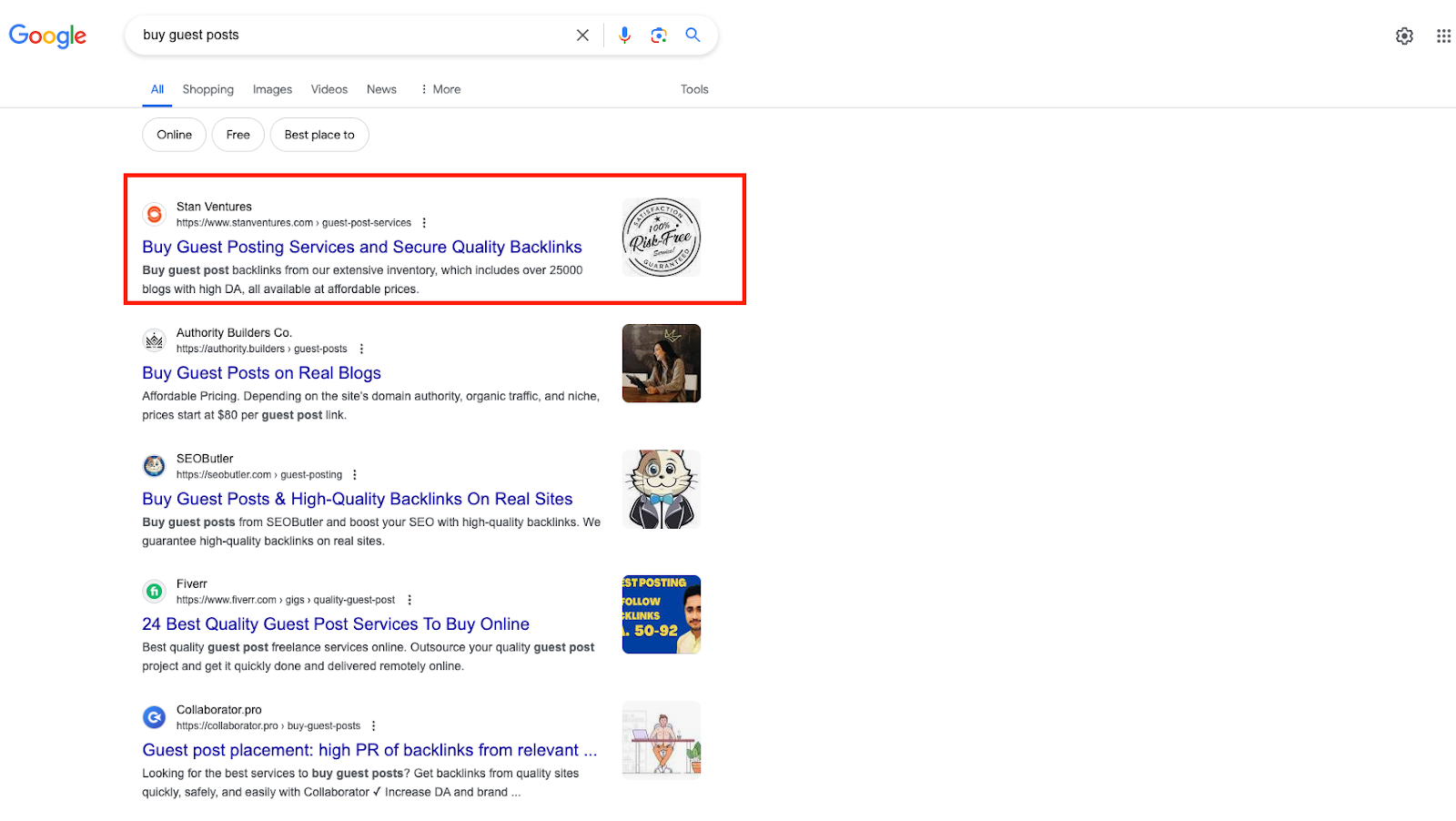The height and width of the screenshot is (821, 1456).
Task: Click the SEOButler cat mascot thumbnail
Action: [x=662, y=489]
